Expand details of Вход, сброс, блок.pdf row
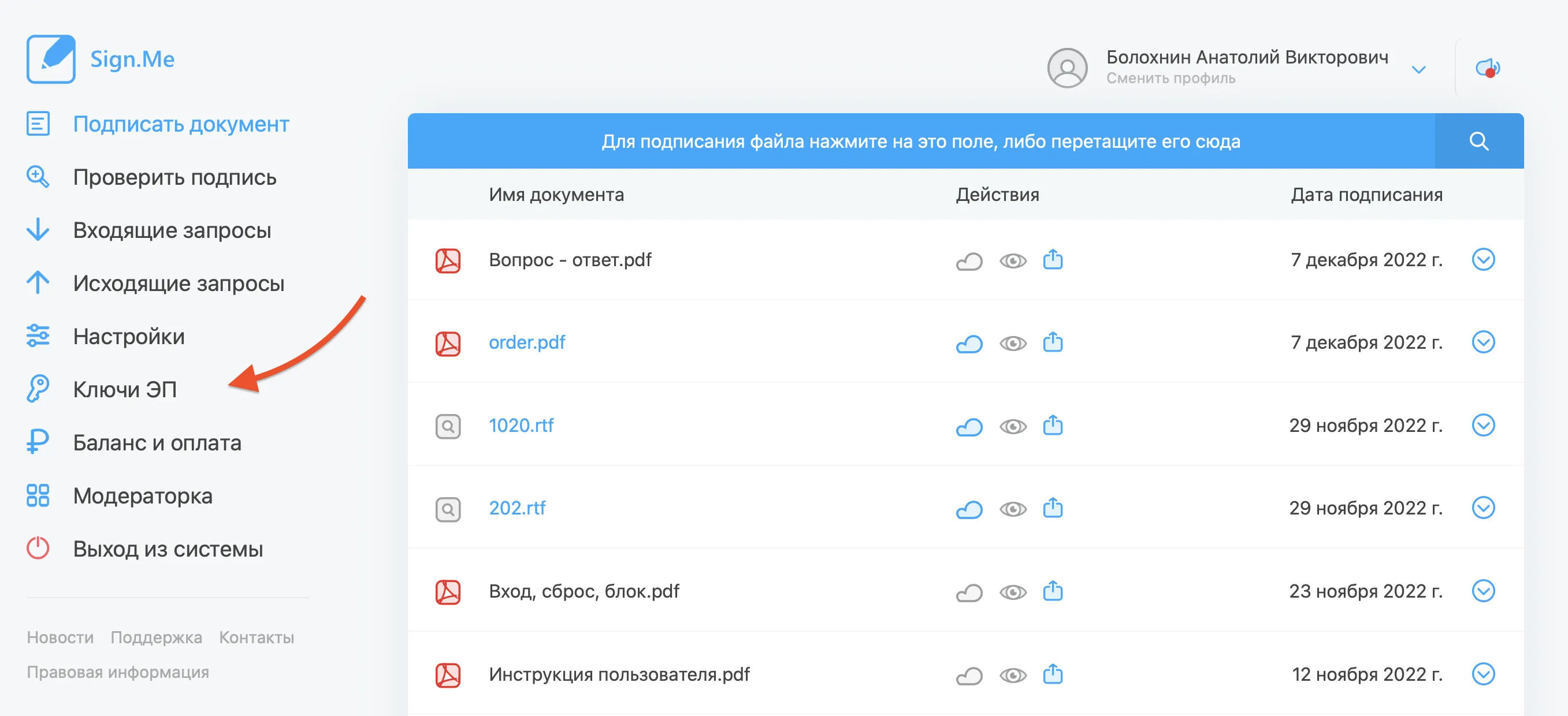1568x716 pixels. point(1484,591)
